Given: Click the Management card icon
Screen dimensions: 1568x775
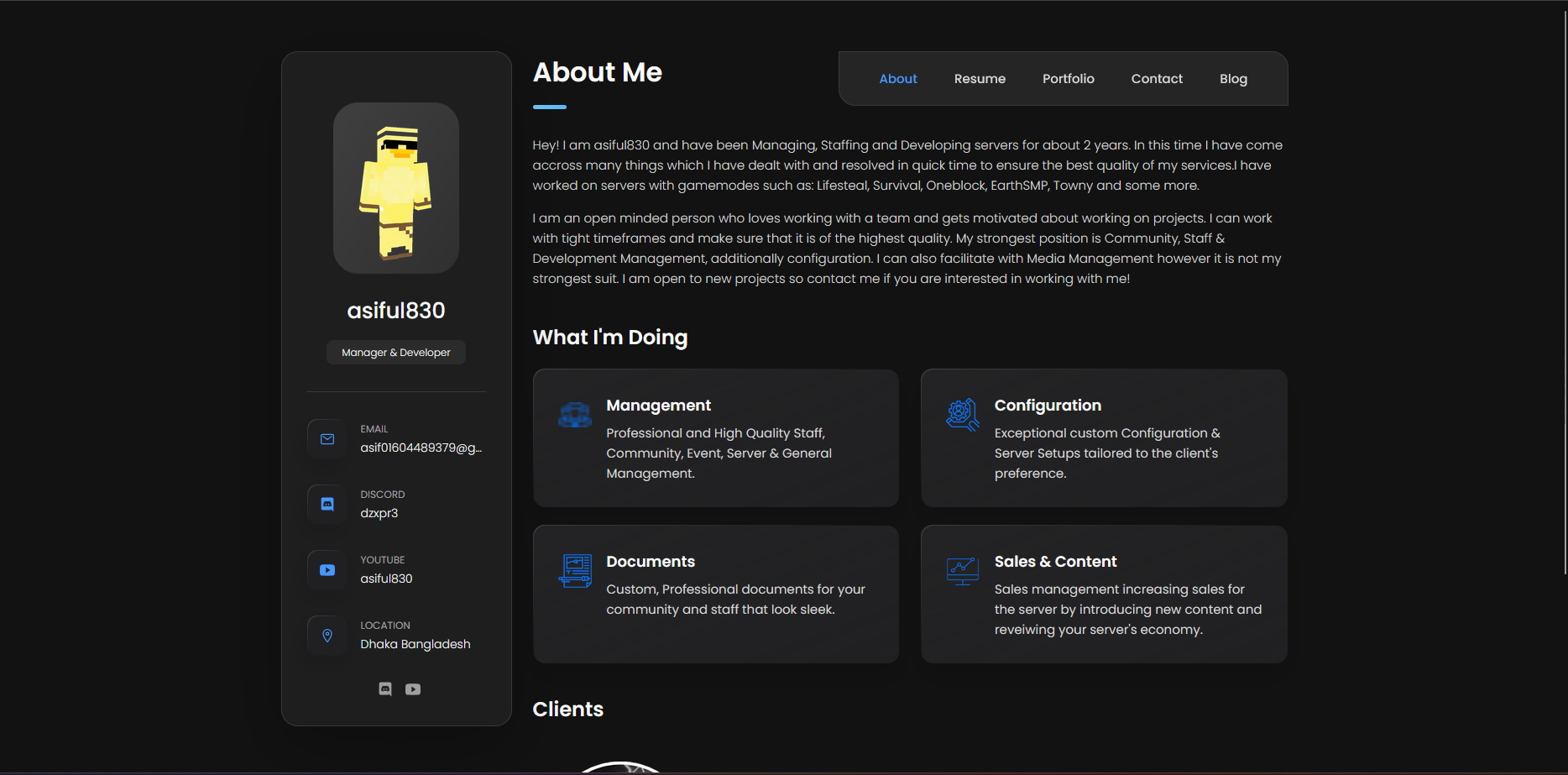Looking at the screenshot, I should tap(575, 415).
